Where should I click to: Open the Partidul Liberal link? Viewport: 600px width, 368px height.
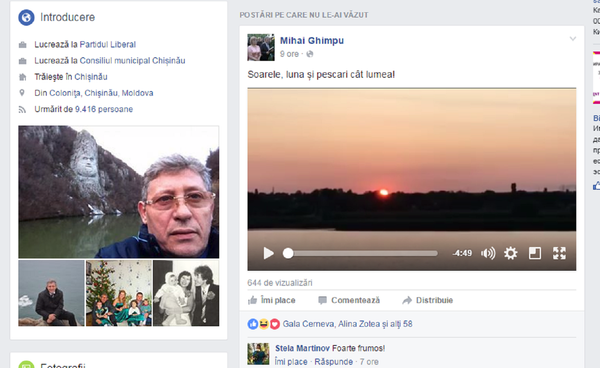pyautogui.click(x=108, y=45)
